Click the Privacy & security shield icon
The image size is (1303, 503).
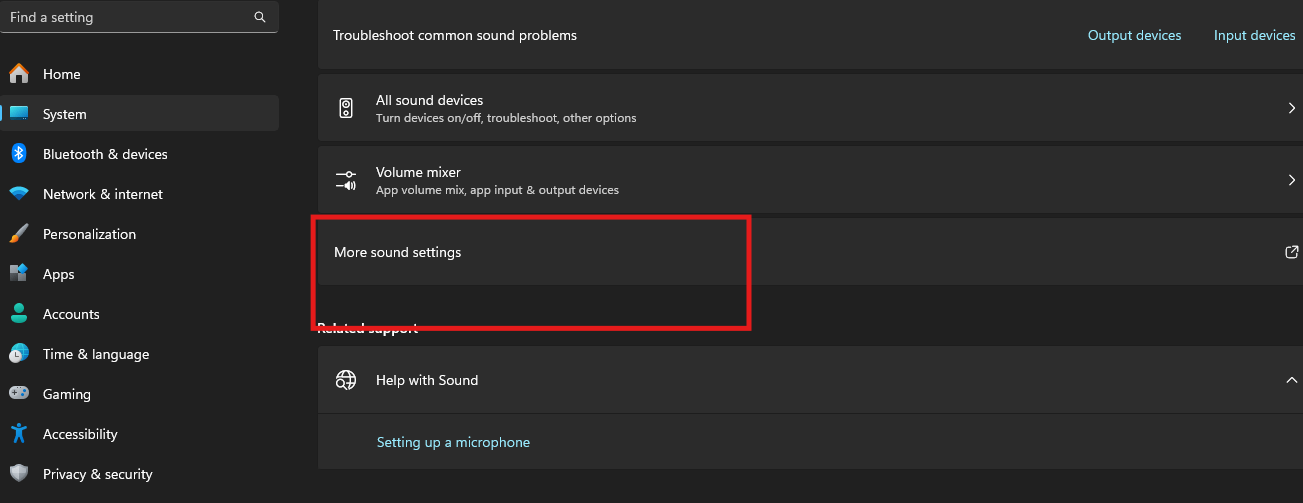(18, 474)
